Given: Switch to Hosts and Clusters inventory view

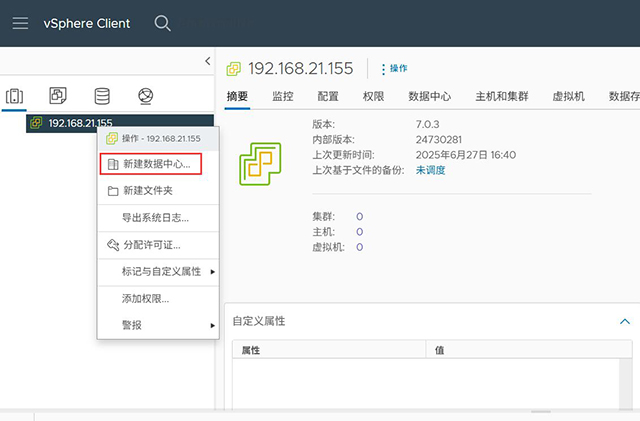Looking at the screenshot, I should [14, 96].
